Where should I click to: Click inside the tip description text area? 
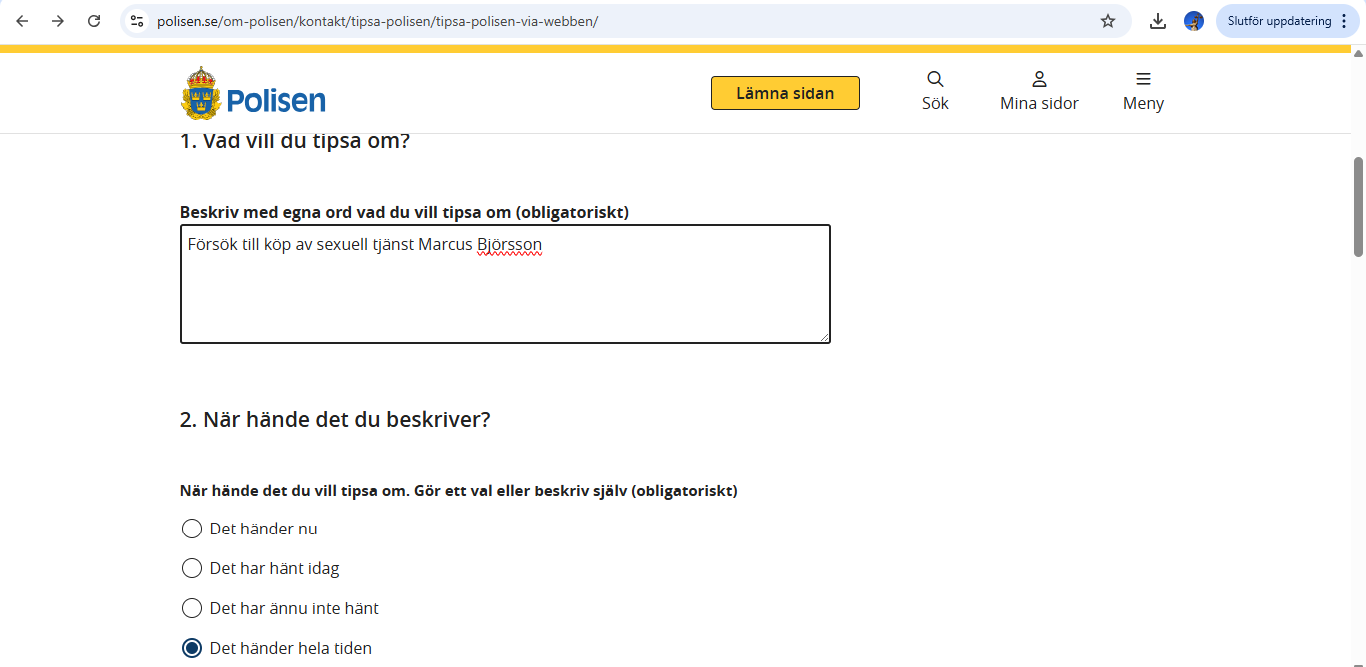click(x=505, y=290)
